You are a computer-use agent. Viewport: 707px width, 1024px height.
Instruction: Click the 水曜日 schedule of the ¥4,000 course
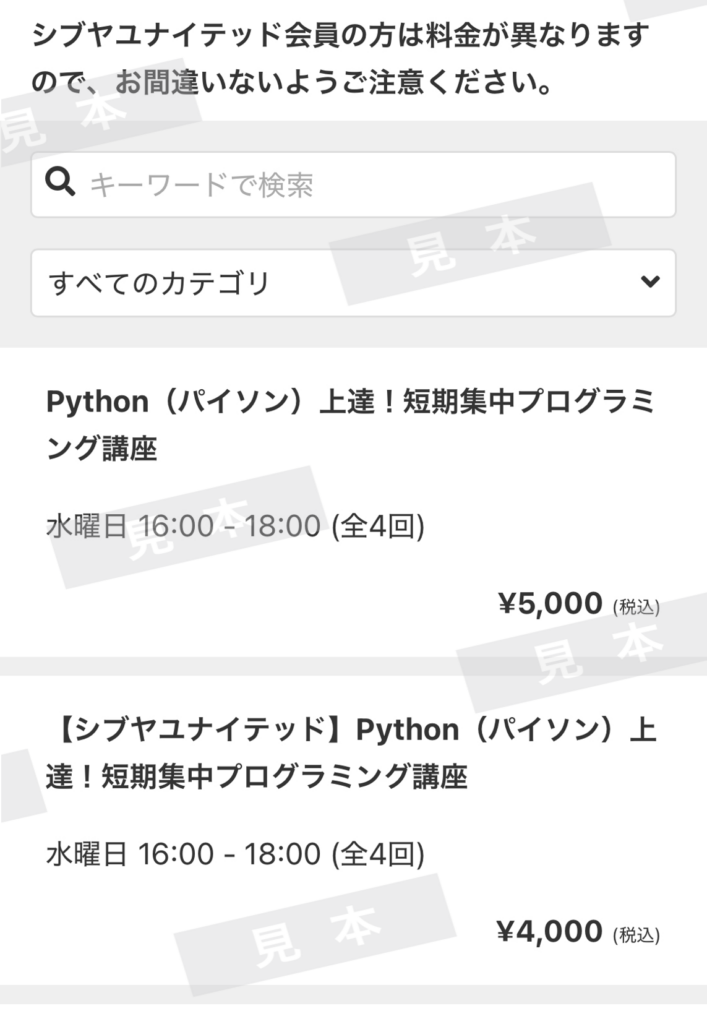coord(86,854)
